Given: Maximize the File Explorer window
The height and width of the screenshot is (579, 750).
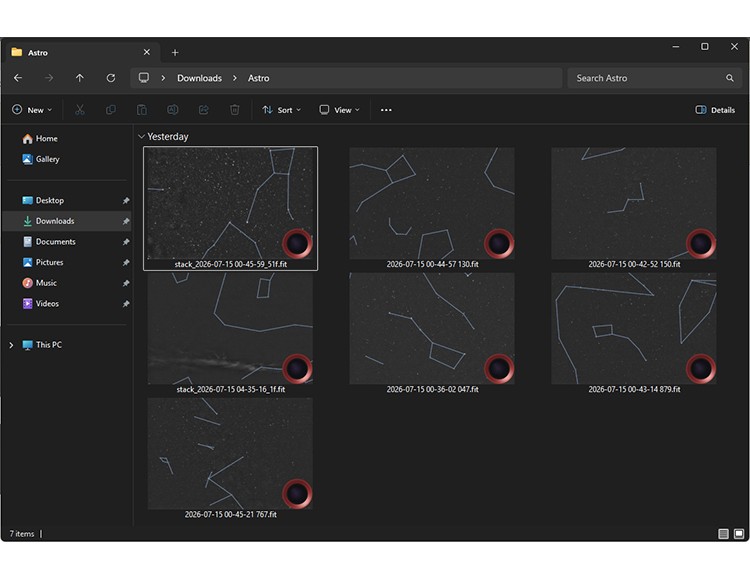Looking at the screenshot, I should 705,46.
